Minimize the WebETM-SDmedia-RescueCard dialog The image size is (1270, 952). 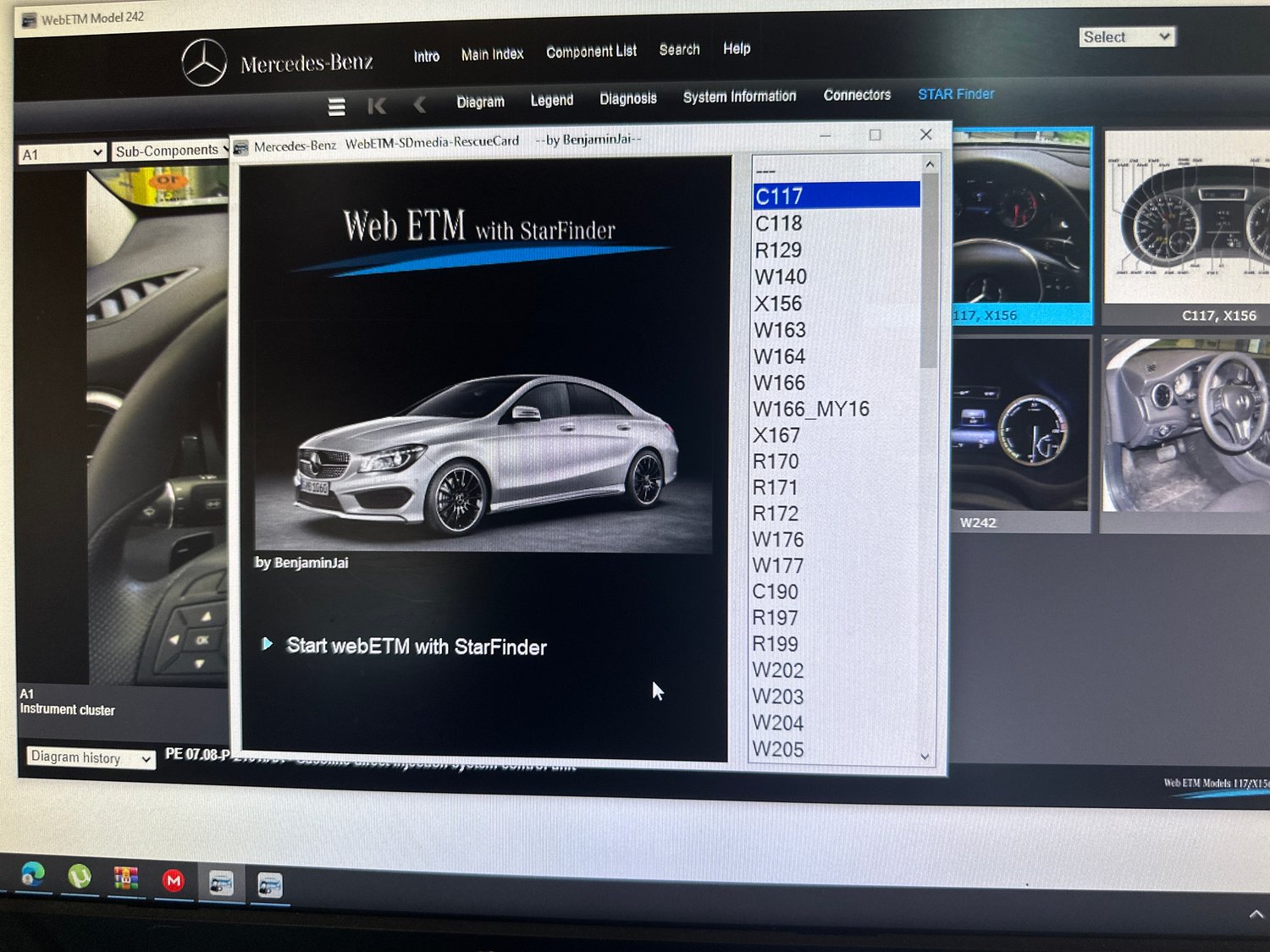(825, 135)
